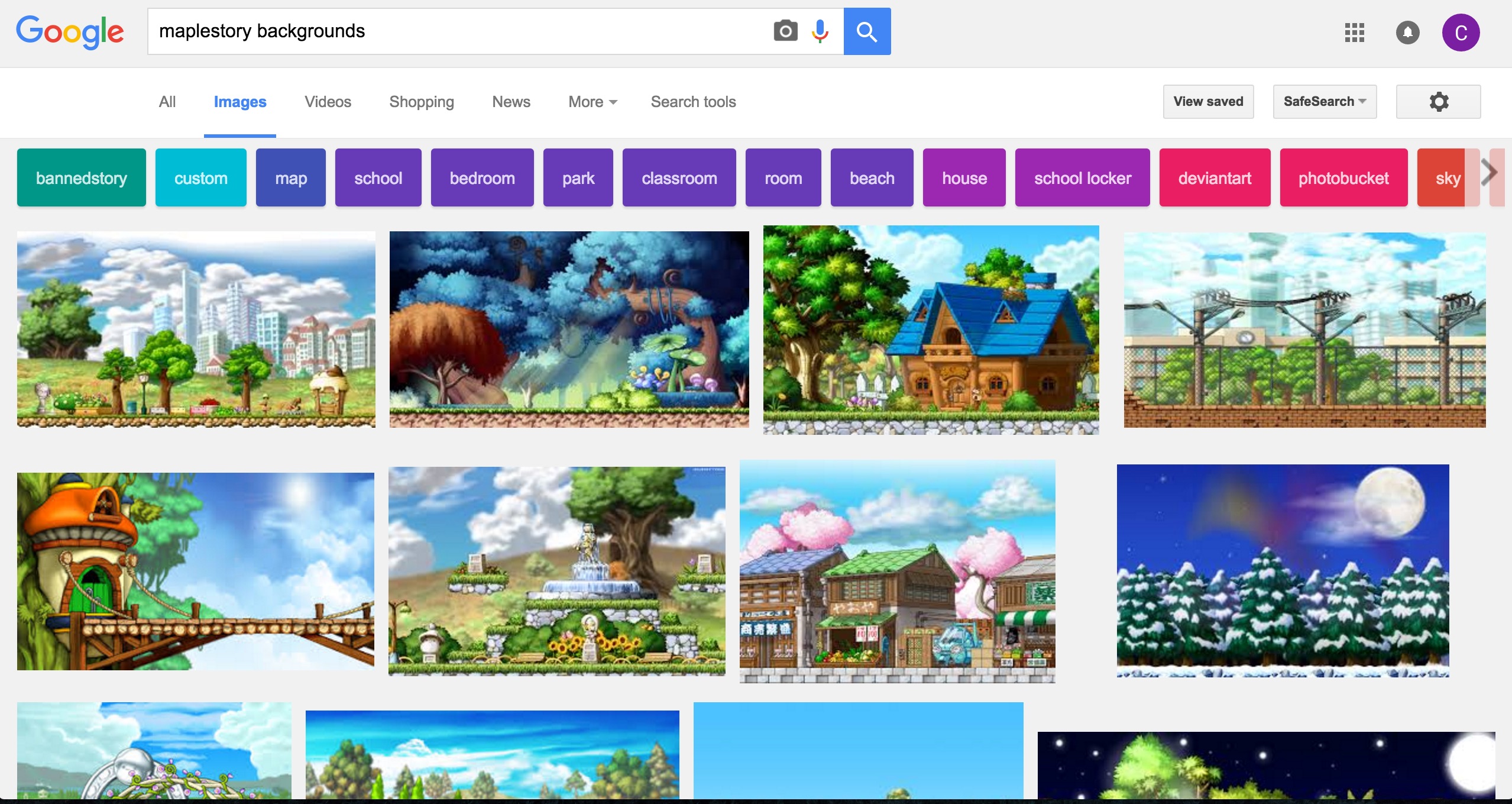Filter results by school locker chip
1512x804 pixels.
pyautogui.click(x=1083, y=177)
